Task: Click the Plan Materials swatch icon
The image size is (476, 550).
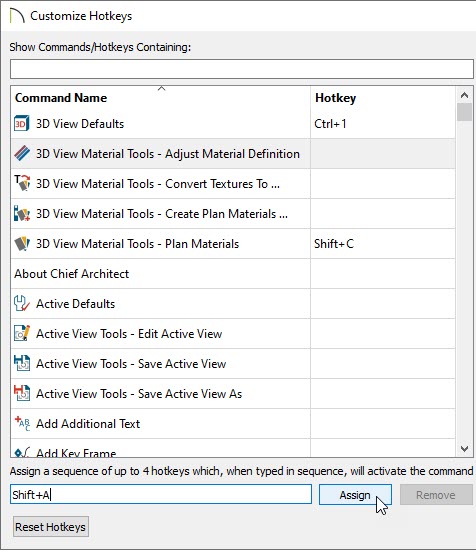Action: (22, 244)
